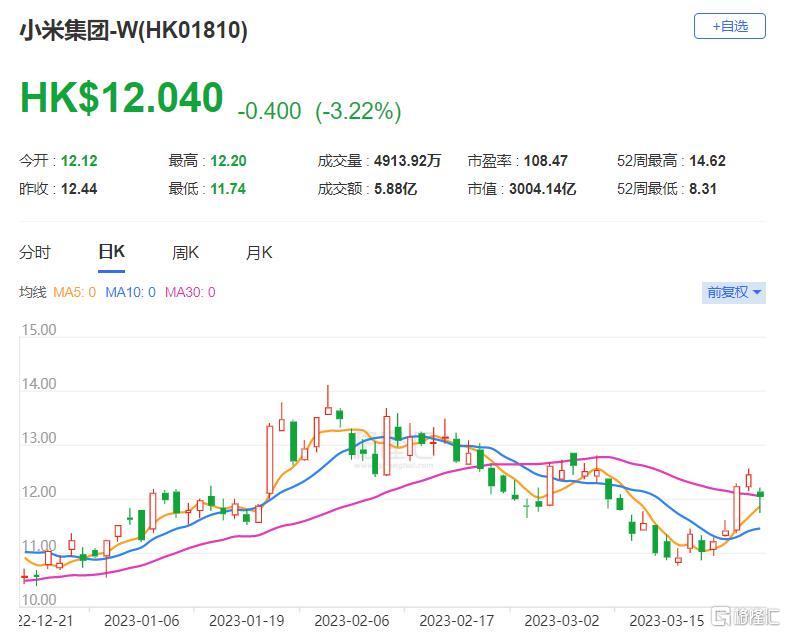Click the MA5 moving average label
The width and height of the screenshot is (786, 633).
click(74, 292)
